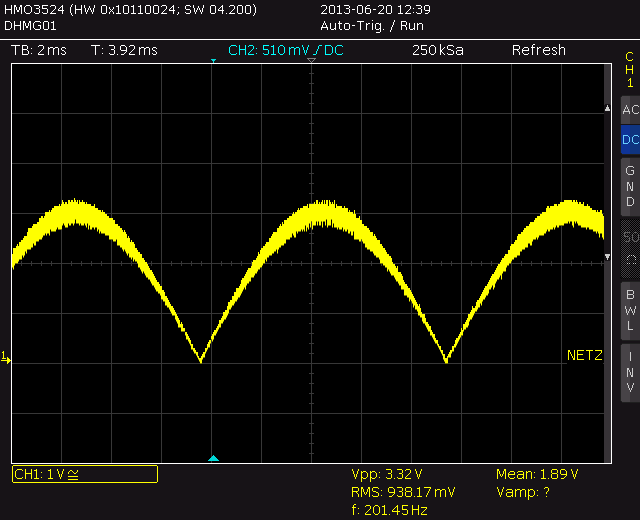Click the CH1: 1 V channel box

85,474
